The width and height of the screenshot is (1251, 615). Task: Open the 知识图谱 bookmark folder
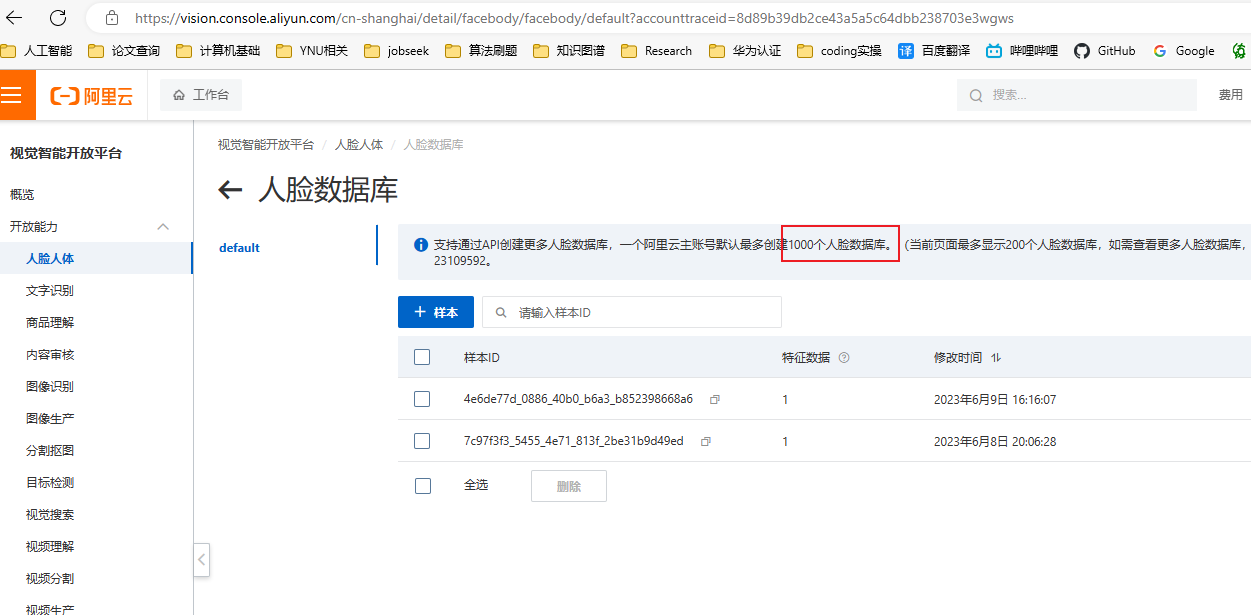click(x=568, y=50)
